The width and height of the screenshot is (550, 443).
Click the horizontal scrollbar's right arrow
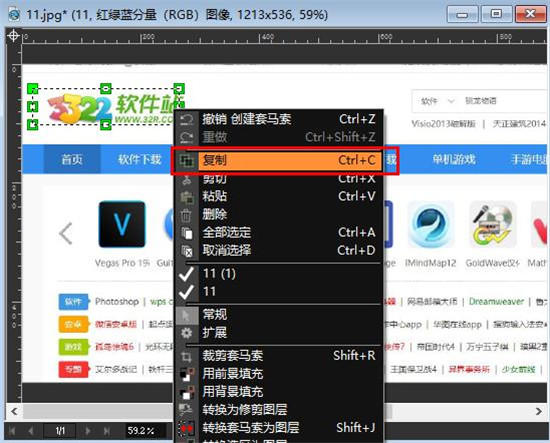(x=538, y=411)
